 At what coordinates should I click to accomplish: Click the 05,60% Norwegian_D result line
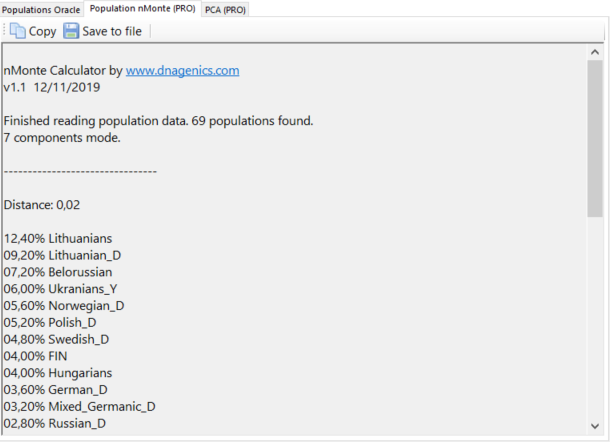(64, 306)
